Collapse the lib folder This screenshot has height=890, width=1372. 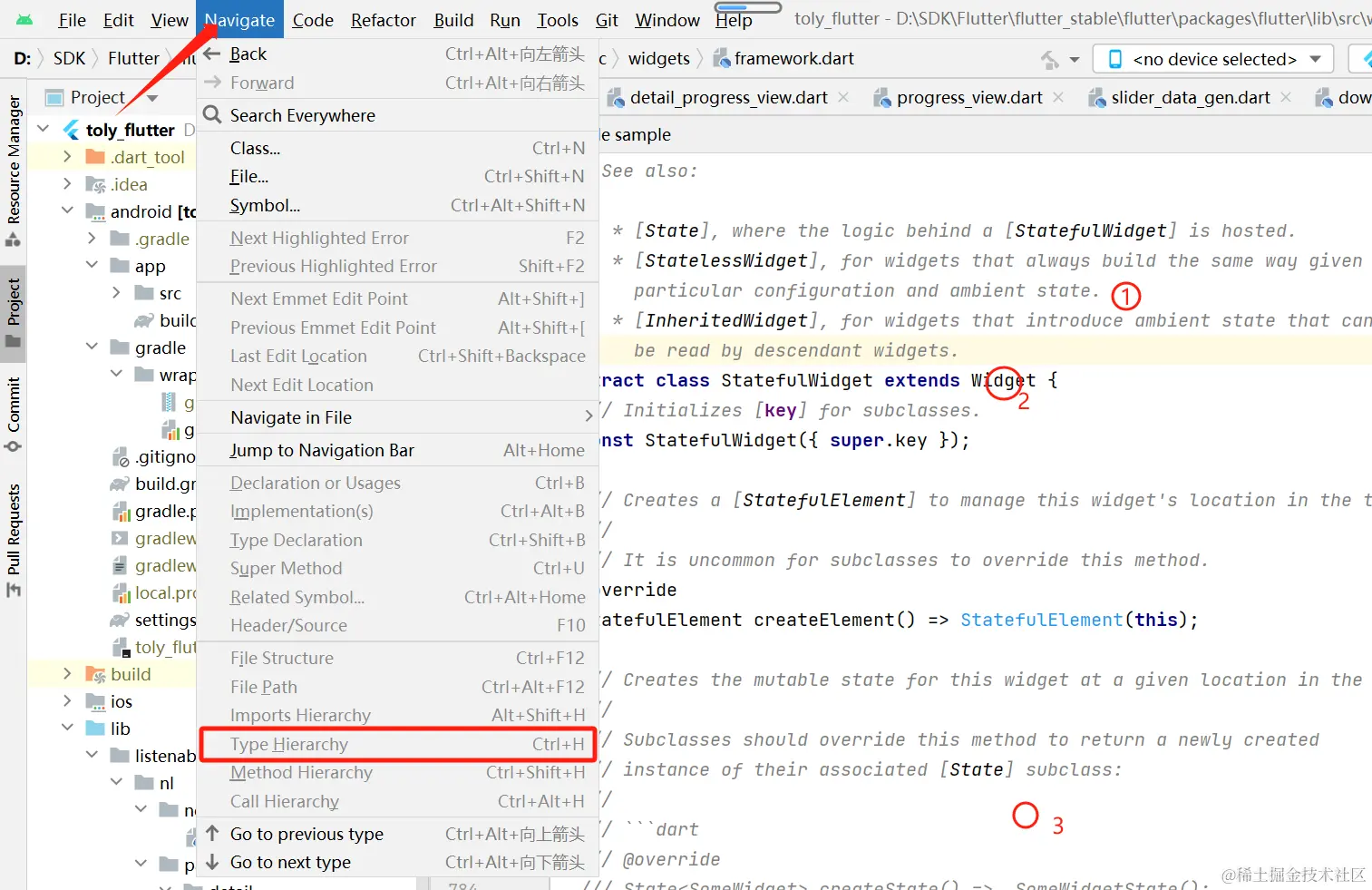[67, 728]
